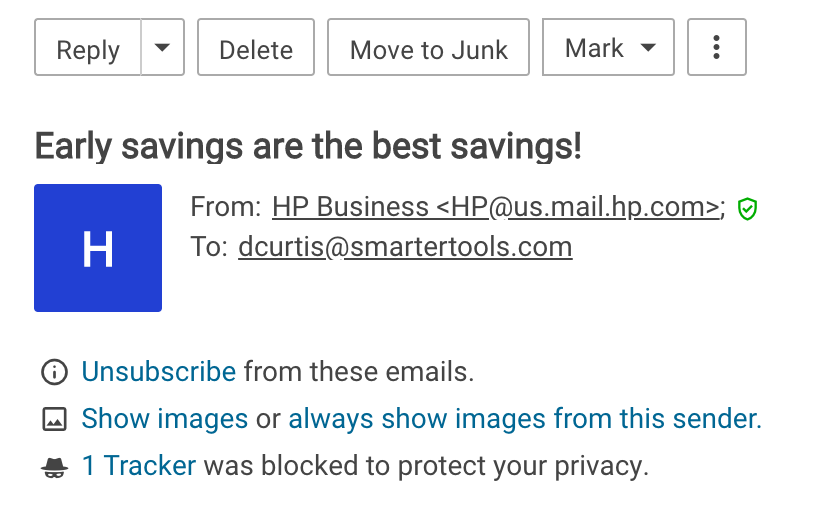View the 1 Tracker blocked details
840x514 pixels.
pos(139,465)
